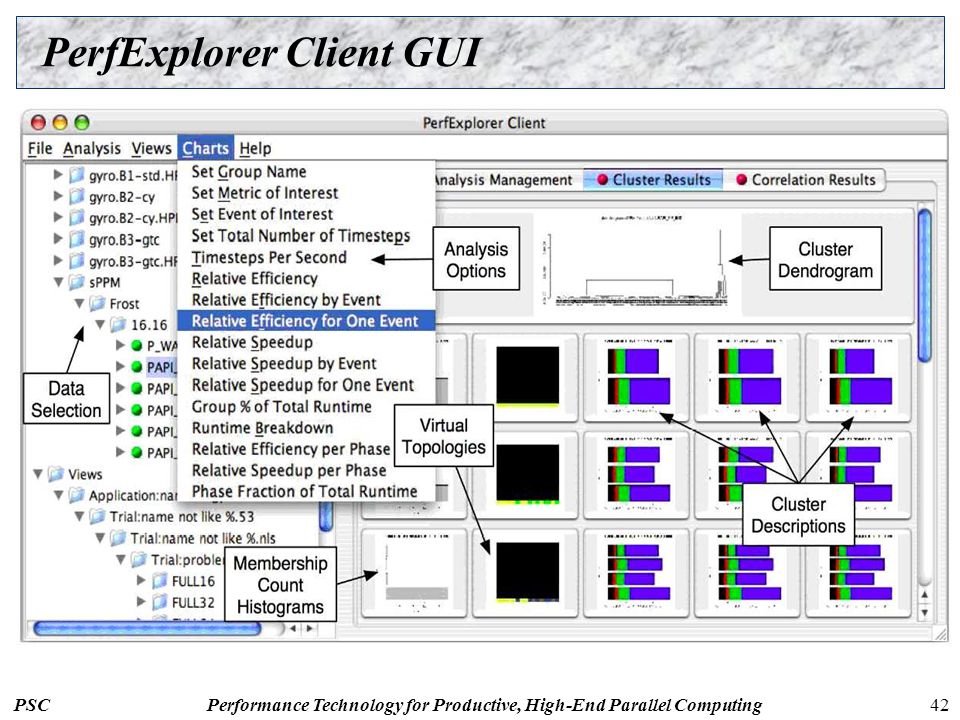Viewport: 960px width, 720px height.
Task: Switch to the Cluster Results tab
Action: (653, 181)
